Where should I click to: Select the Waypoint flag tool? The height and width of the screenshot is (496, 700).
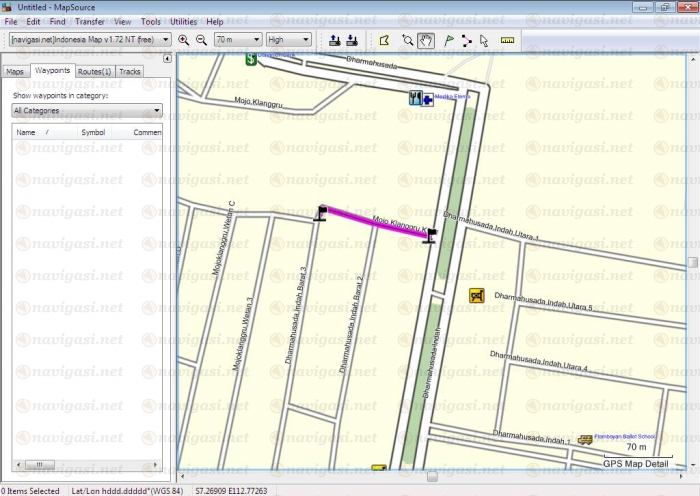pyautogui.click(x=448, y=40)
